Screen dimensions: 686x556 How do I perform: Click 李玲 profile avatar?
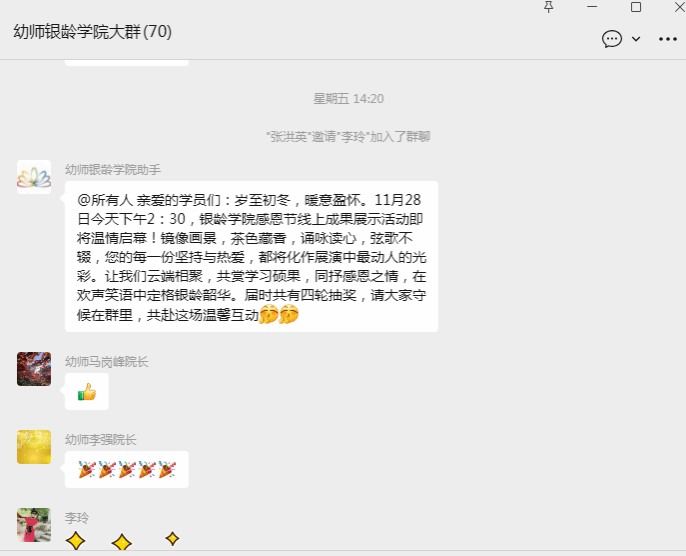pos(34,525)
